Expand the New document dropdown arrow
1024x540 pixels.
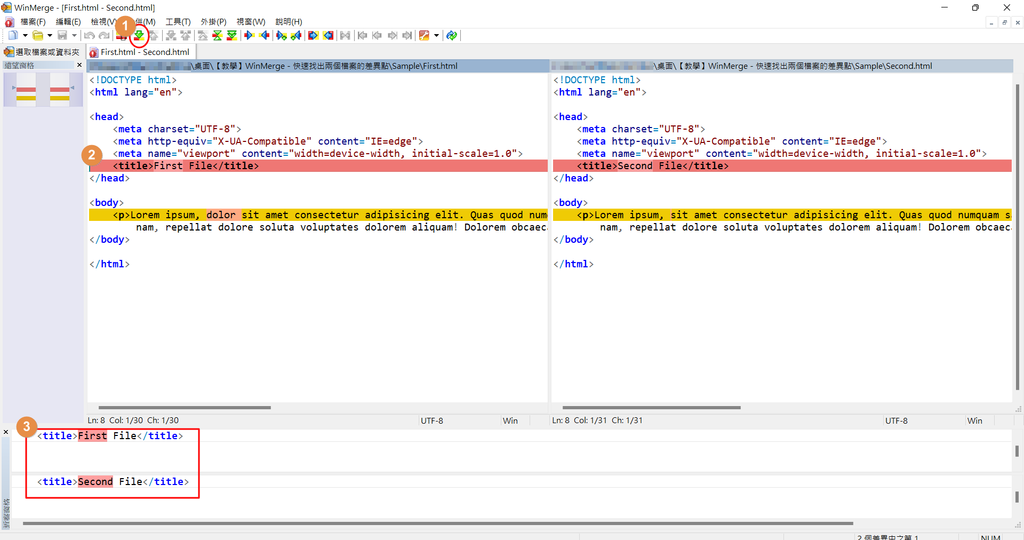(x=23, y=36)
